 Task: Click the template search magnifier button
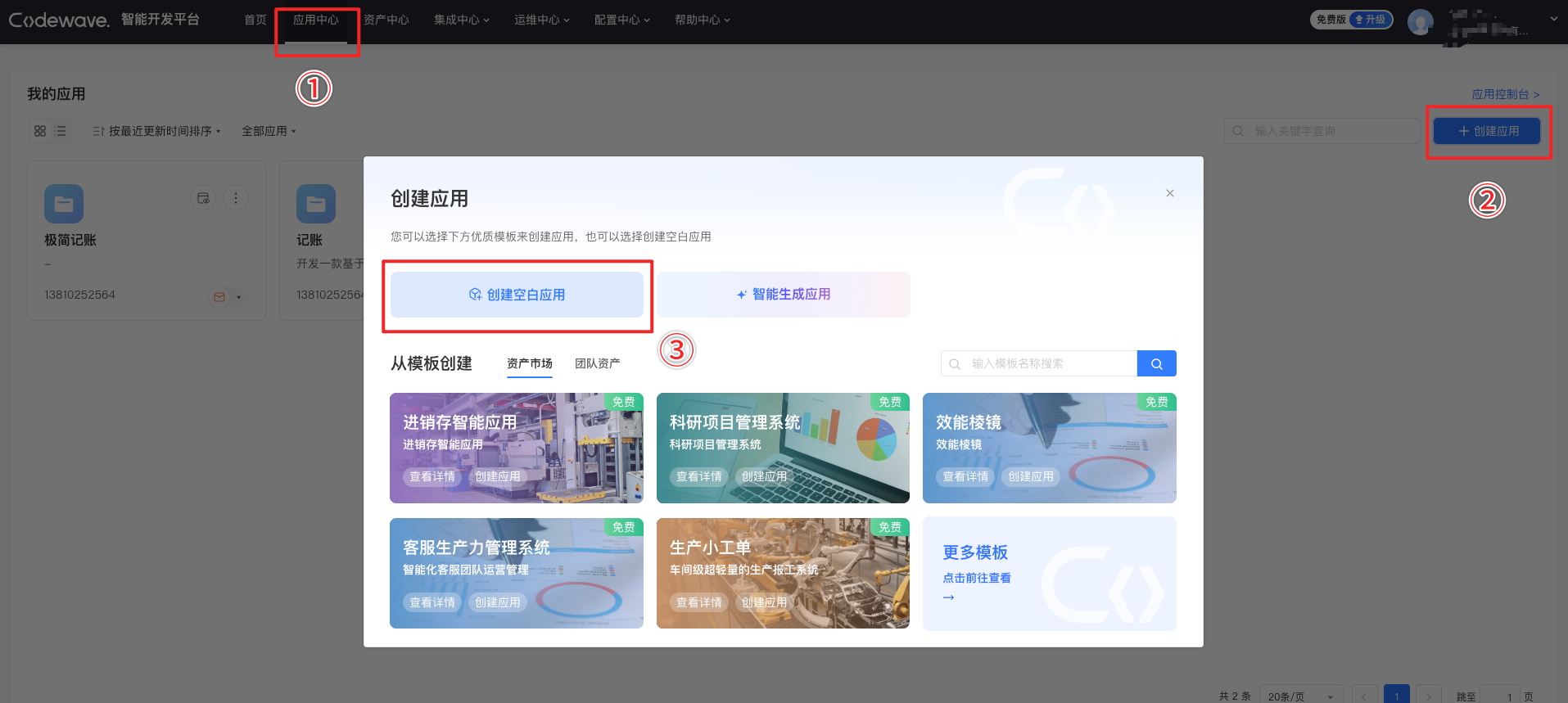1157,363
